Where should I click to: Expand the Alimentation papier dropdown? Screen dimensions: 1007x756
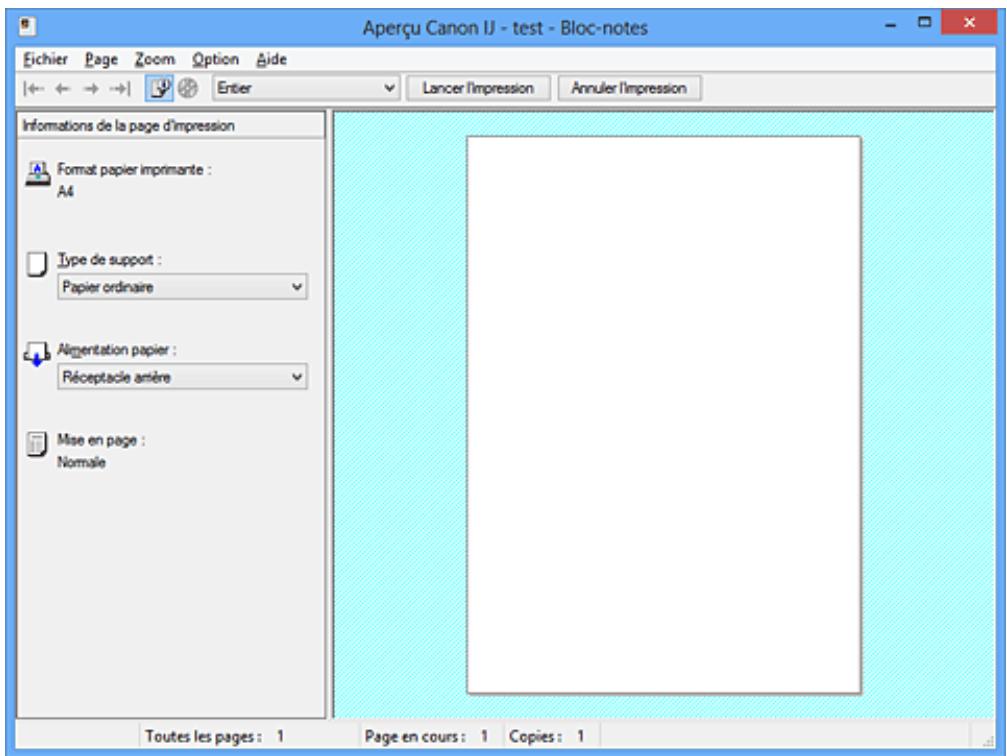coord(182,377)
